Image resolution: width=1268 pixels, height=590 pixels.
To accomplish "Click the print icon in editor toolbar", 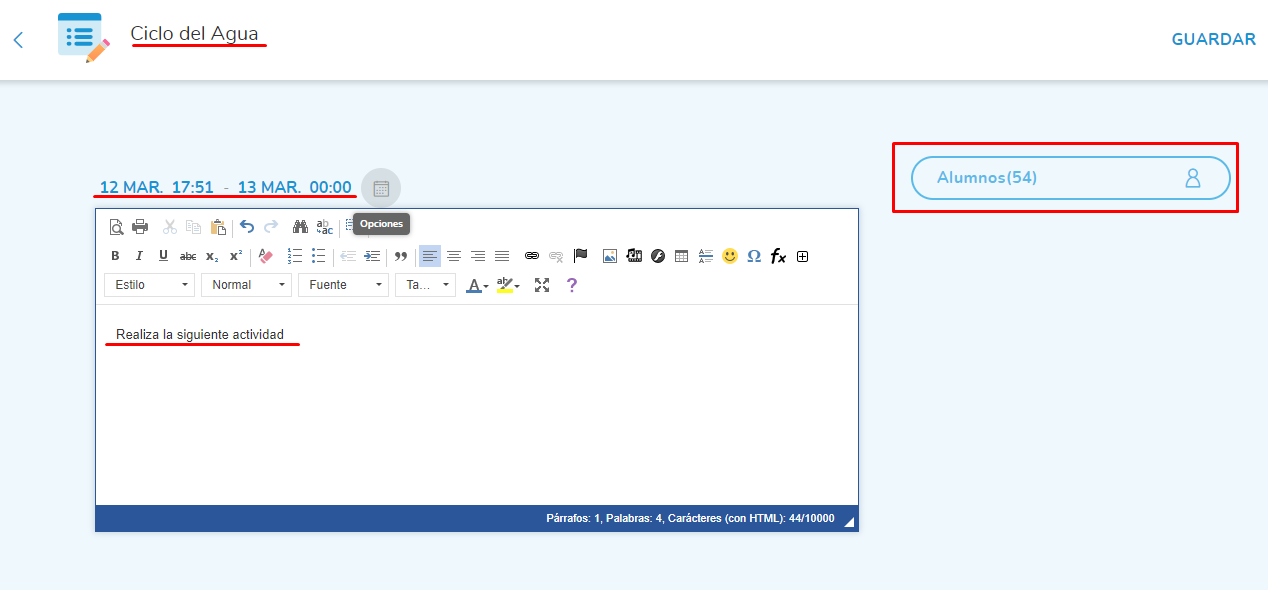I will pyautogui.click(x=140, y=227).
